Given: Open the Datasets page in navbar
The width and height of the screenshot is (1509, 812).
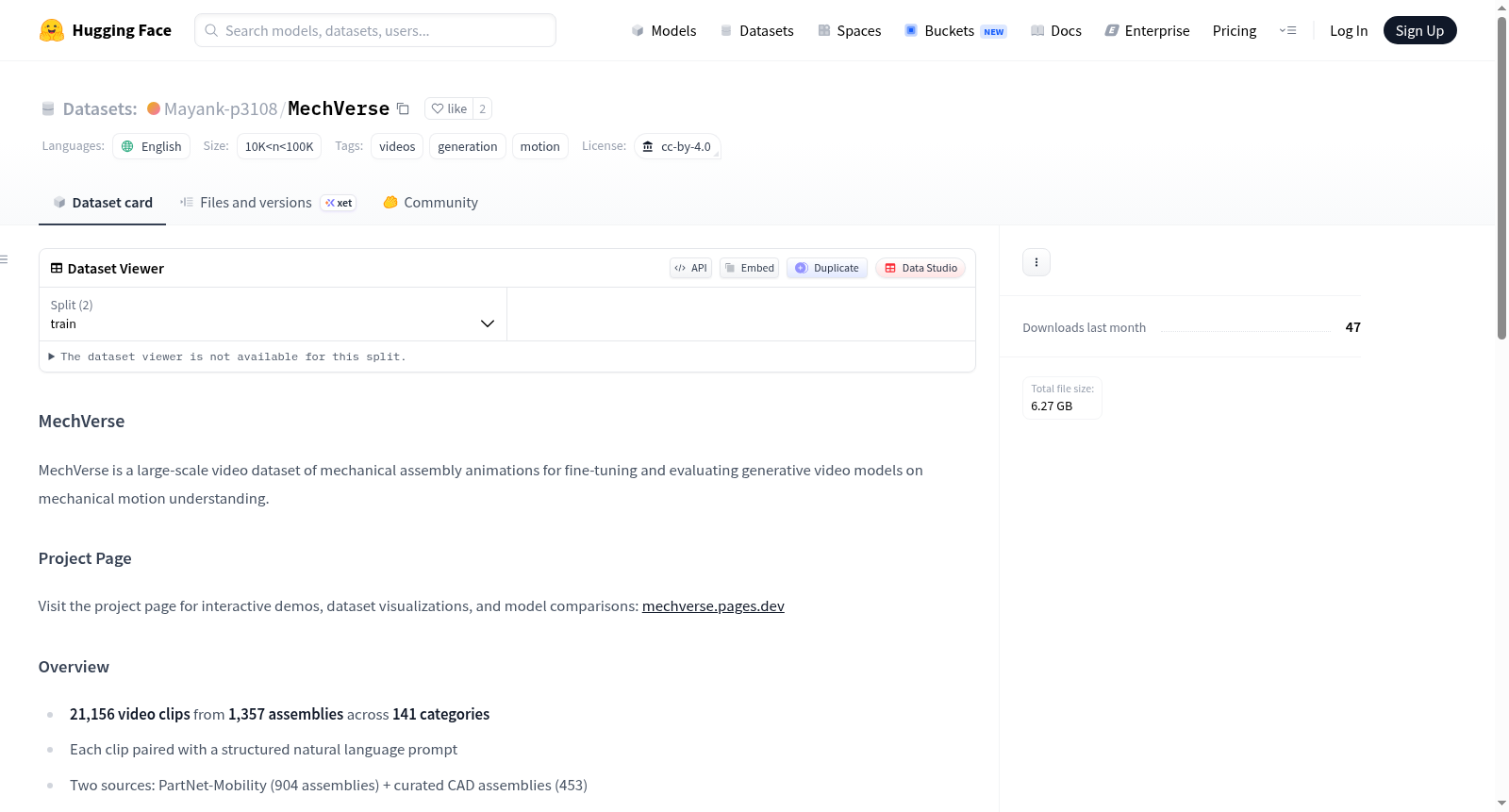Looking at the screenshot, I should (x=756, y=30).
